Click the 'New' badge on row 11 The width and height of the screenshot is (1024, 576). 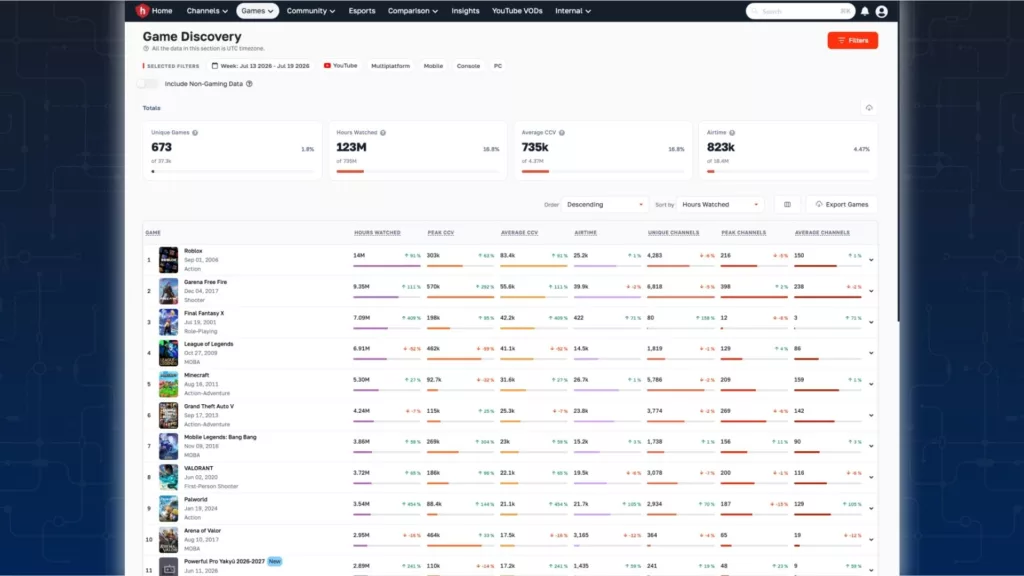tap(274, 561)
